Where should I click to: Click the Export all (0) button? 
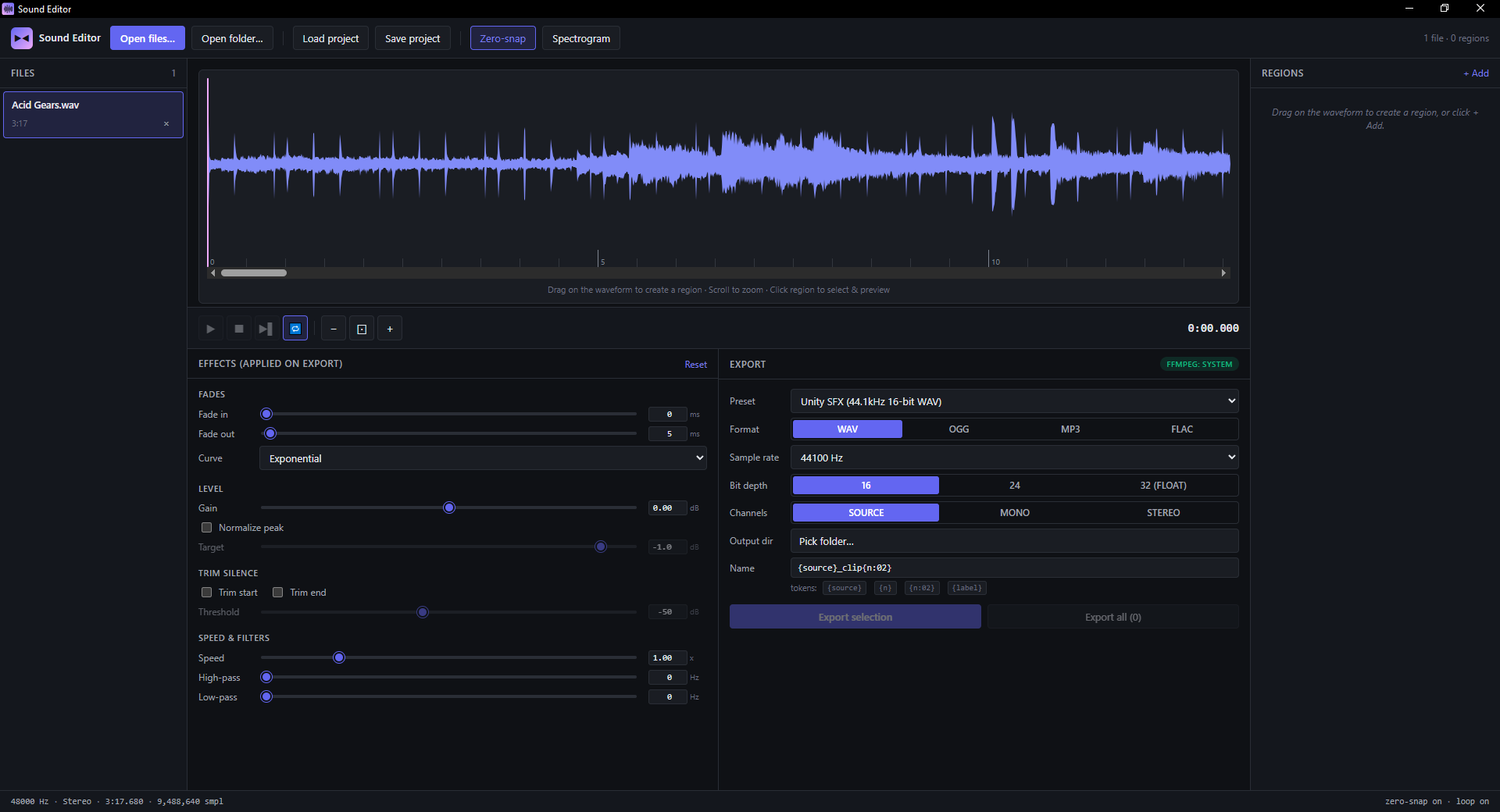[x=1113, y=617]
